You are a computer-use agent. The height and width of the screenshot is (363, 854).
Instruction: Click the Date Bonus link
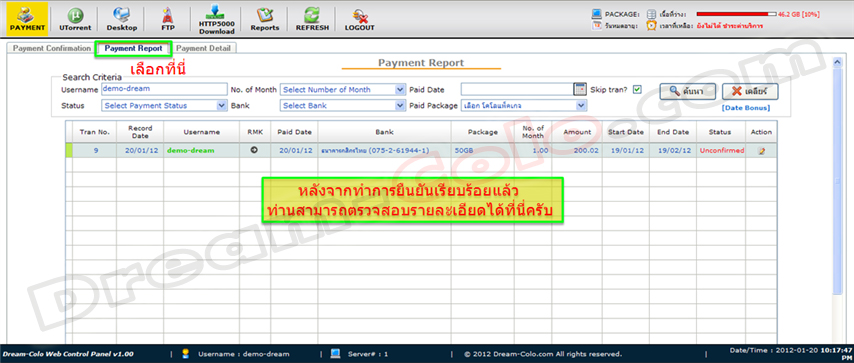(746, 108)
